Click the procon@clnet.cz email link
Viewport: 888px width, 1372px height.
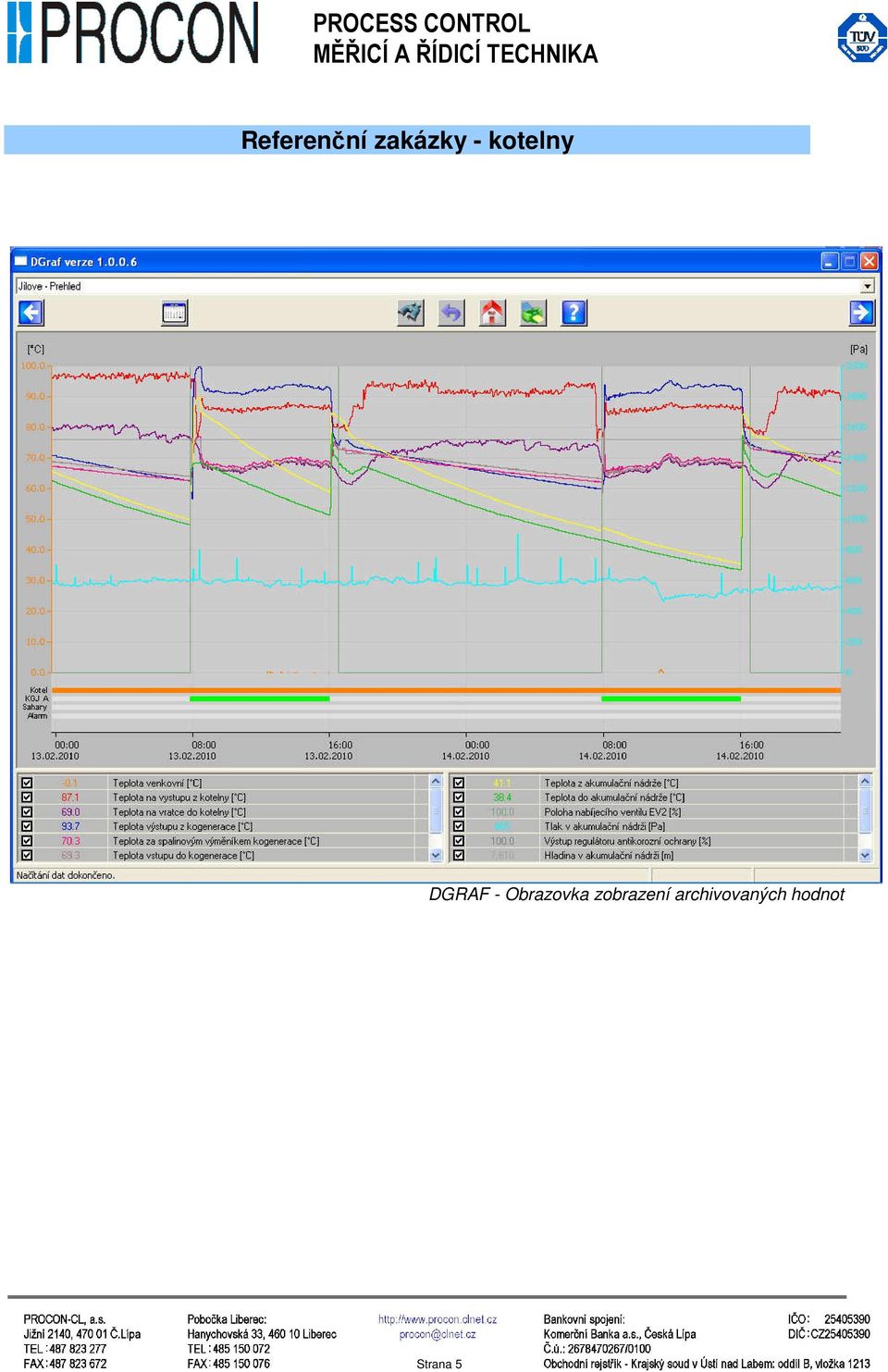tap(438, 1334)
